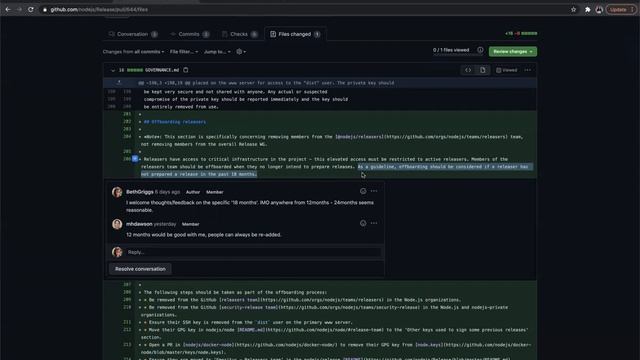Screen dimensions: 640x360
Task: Click the Resolve conversation button
Action: [140, 269]
